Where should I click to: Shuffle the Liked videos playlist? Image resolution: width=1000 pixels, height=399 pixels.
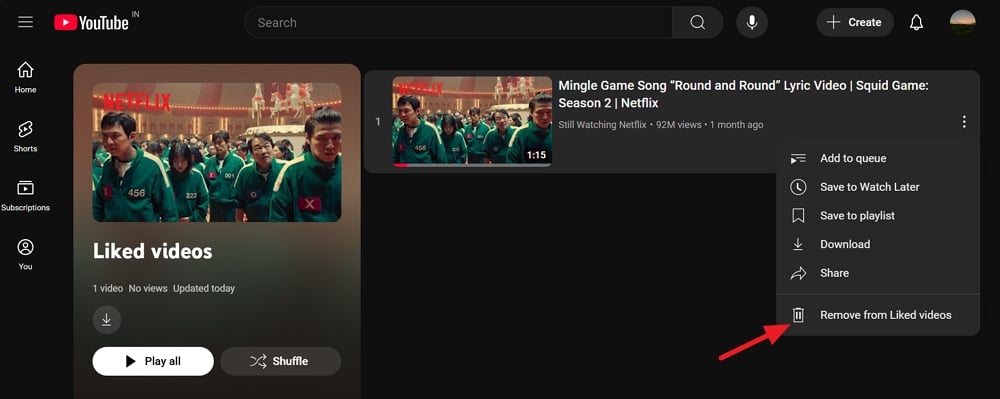point(281,361)
